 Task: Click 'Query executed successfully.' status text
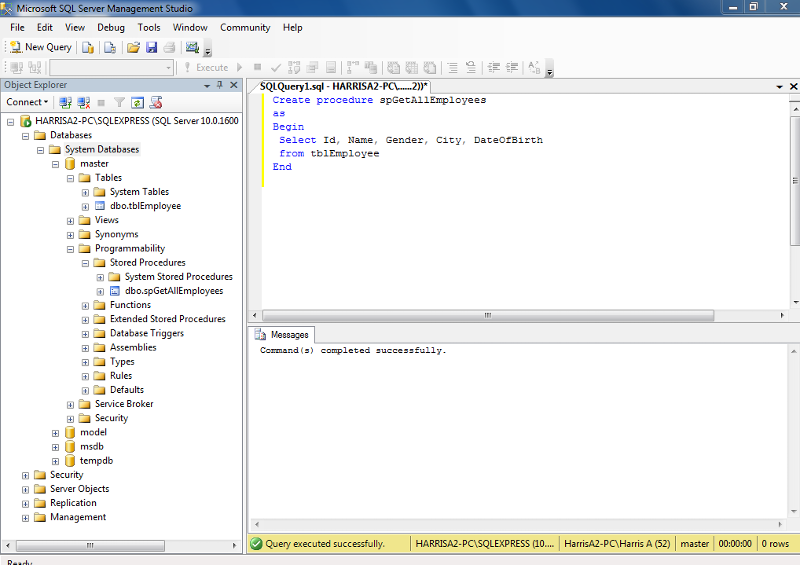coord(325,544)
